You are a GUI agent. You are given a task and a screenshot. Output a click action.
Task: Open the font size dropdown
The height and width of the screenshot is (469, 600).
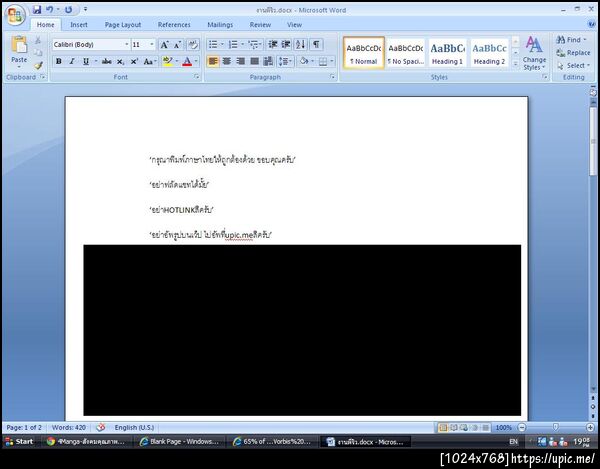[x=152, y=45]
